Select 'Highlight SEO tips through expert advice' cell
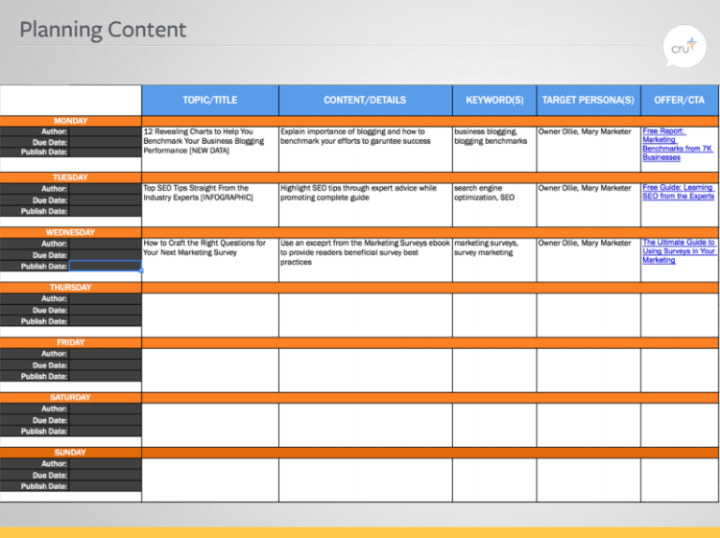Screen dimensions: 720x538 365,205
